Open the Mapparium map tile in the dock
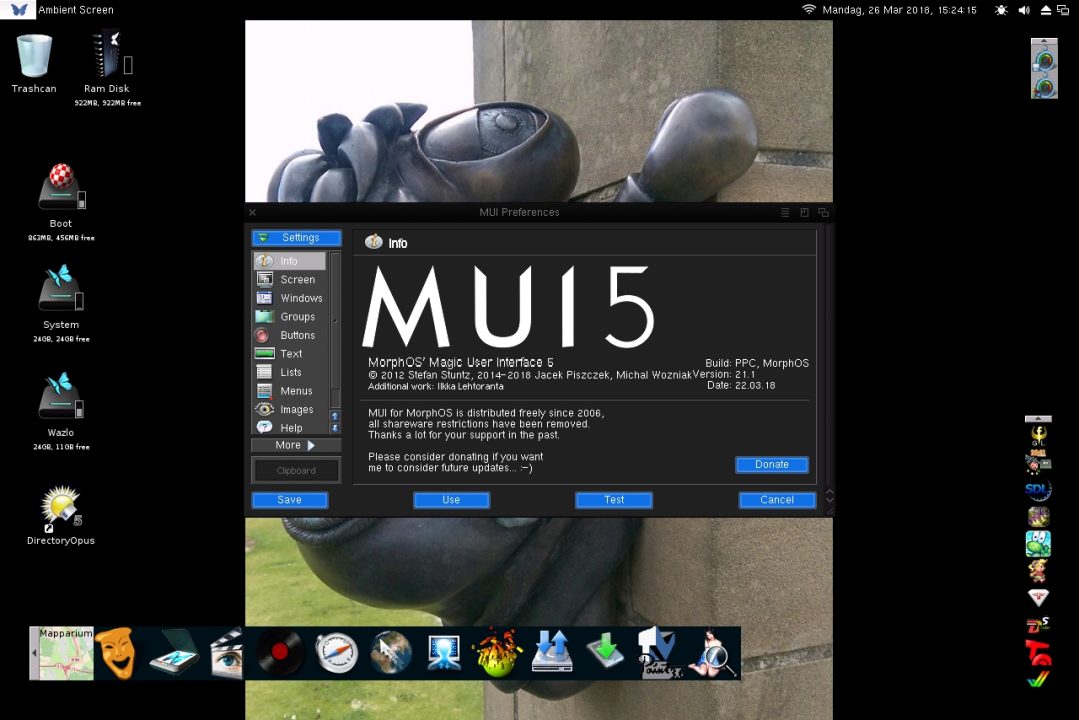 pos(65,653)
